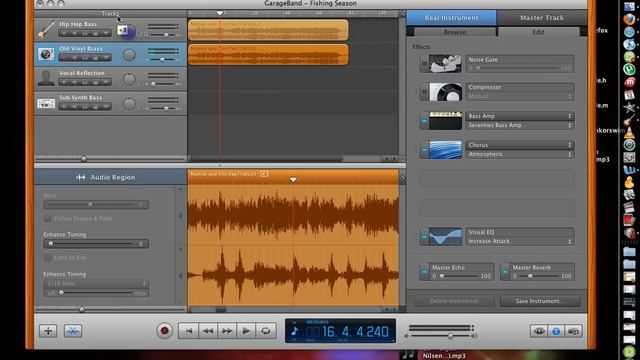The image size is (640, 360).
Task: Switch to the Master Track tab
Action: click(542, 18)
